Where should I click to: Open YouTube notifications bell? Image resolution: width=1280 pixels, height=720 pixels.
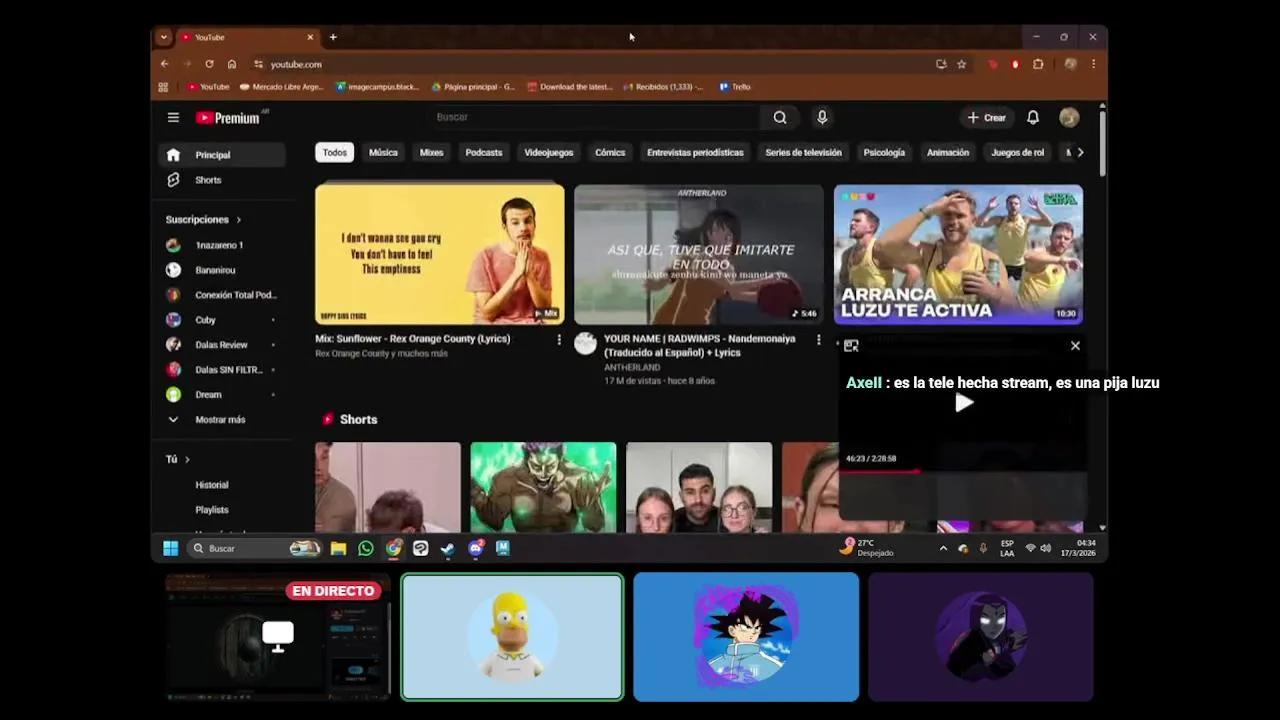pyautogui.click(x=1033, y=117)
